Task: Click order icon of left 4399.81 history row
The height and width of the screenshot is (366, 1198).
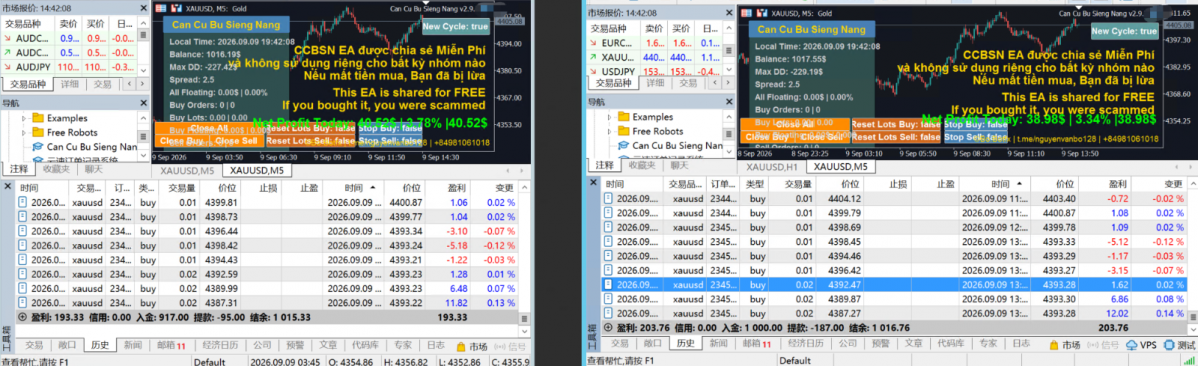Action: pos(22,202)
